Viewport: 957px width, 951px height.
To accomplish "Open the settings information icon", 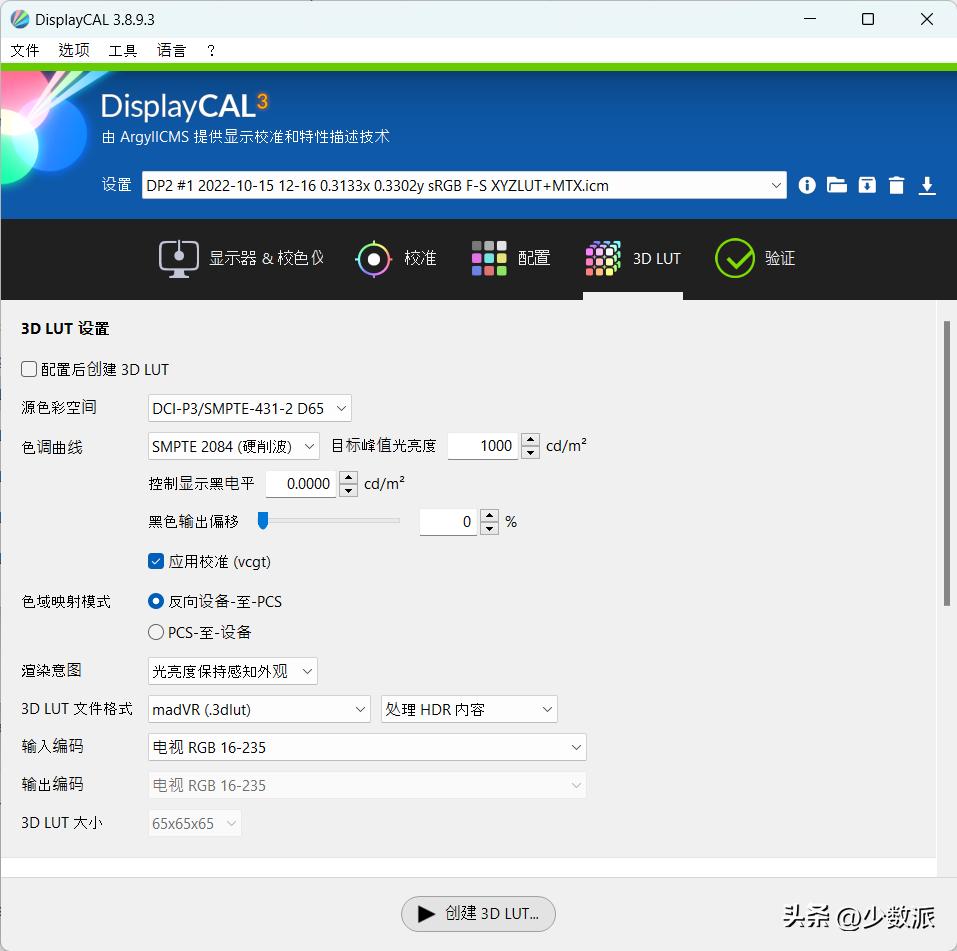I will pos(807,185).
